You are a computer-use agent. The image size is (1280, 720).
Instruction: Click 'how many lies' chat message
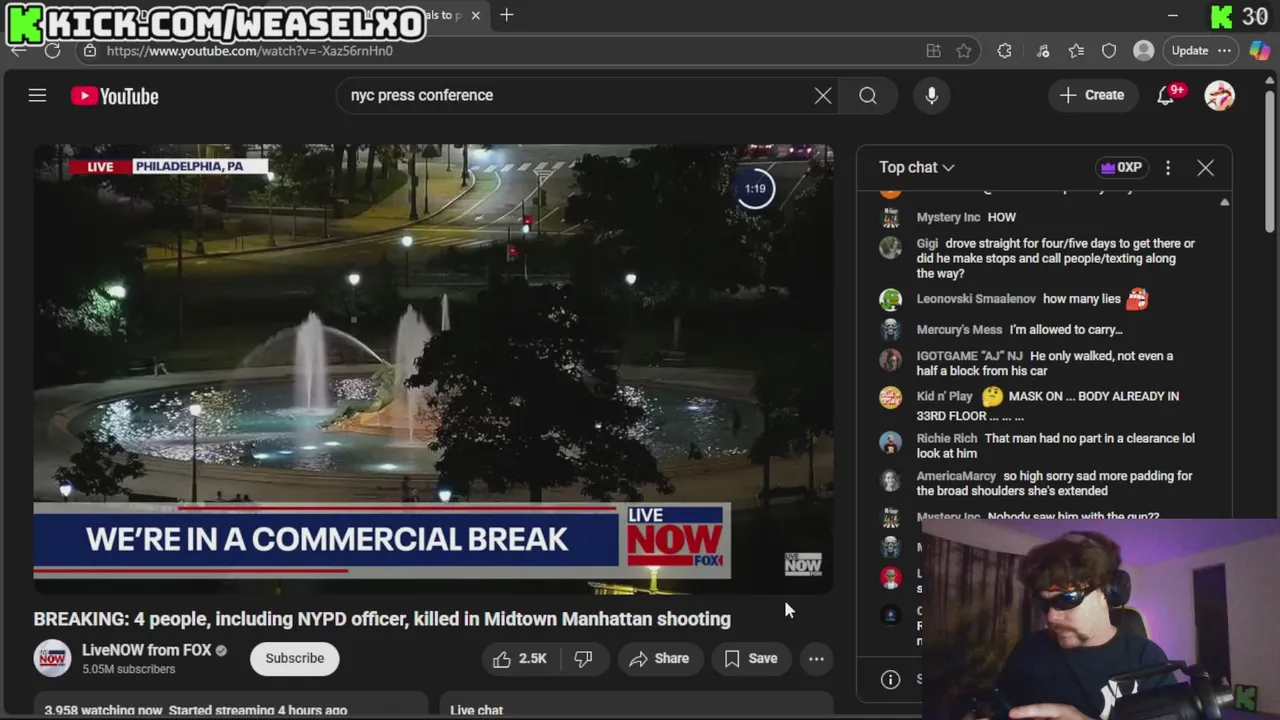point(1081,299)
